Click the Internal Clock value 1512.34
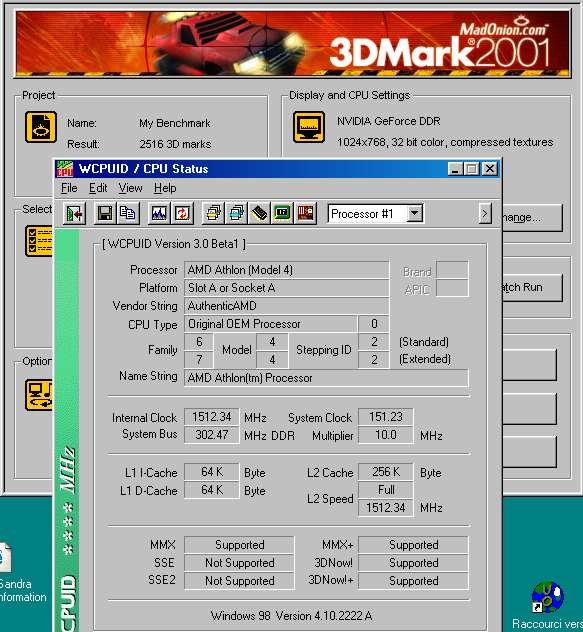The height and width of the screenshot is (632, 583). click(212, 417)
